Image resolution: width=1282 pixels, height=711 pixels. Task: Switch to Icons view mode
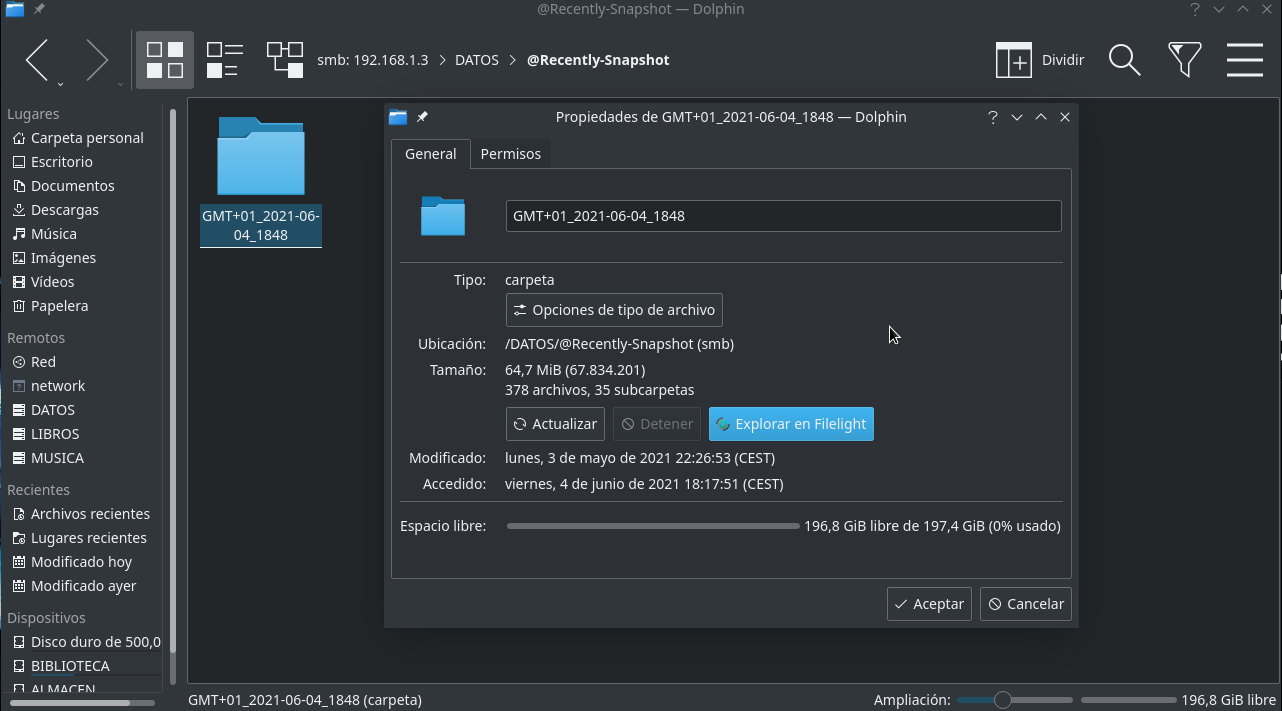click(165, 60)
